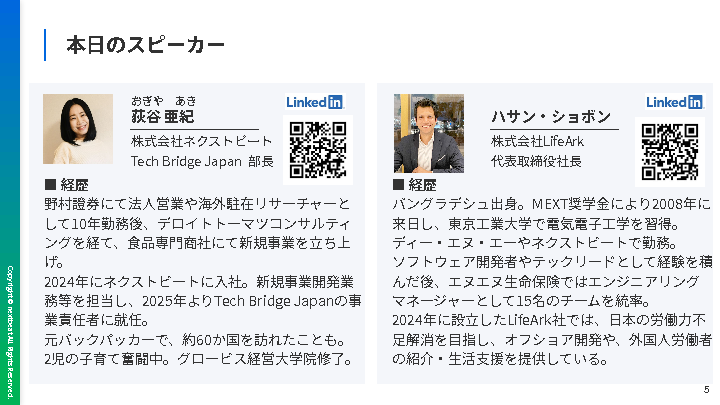Click the black square bullet before the right 経歴 heading
Viewport: 720px width, 405px height.
pos(398,185)
